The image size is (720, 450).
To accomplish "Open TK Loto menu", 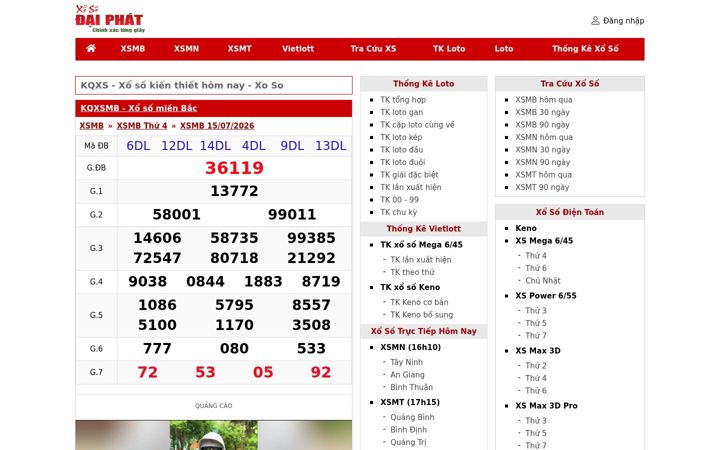I will tap(449, 49).
